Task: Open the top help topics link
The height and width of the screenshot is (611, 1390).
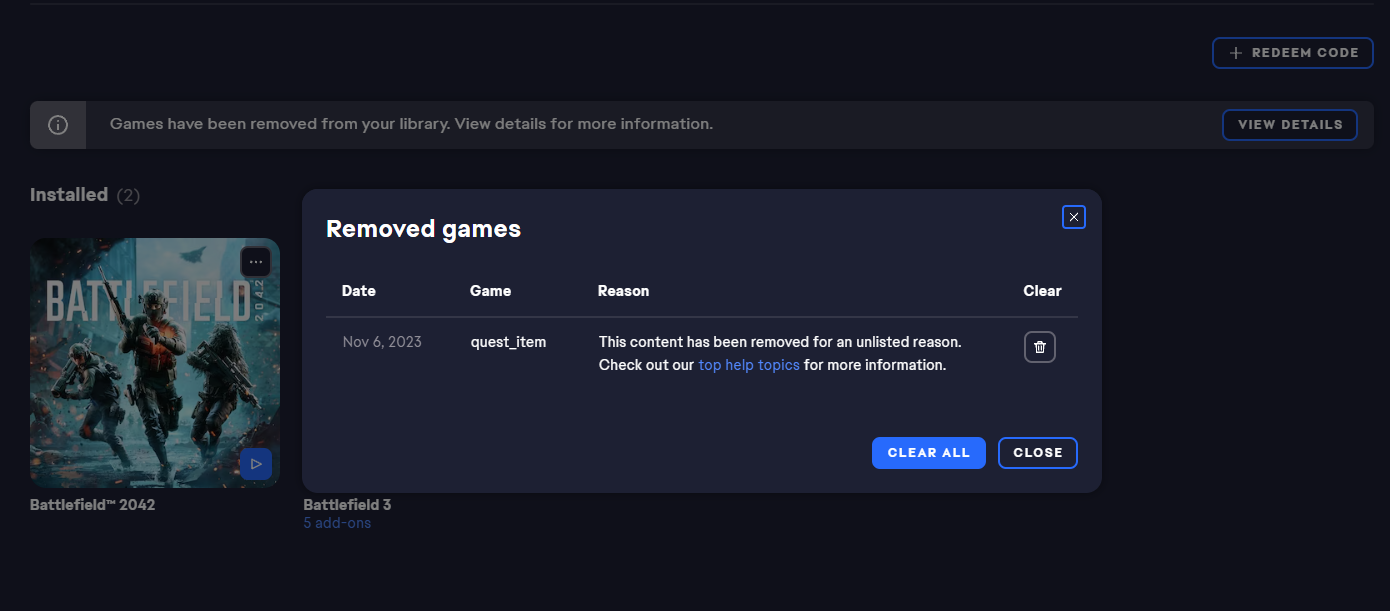Action: [748, 364]
